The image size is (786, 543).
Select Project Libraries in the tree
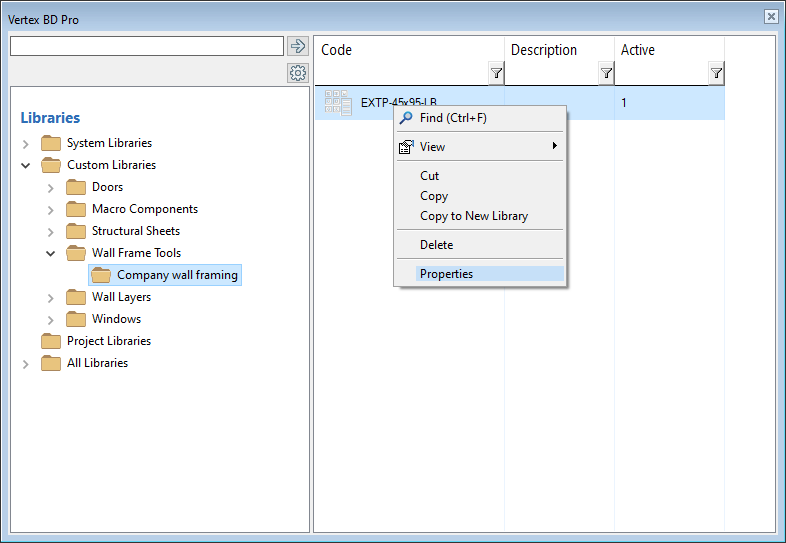pyautogui.click(x=108, y=341)
